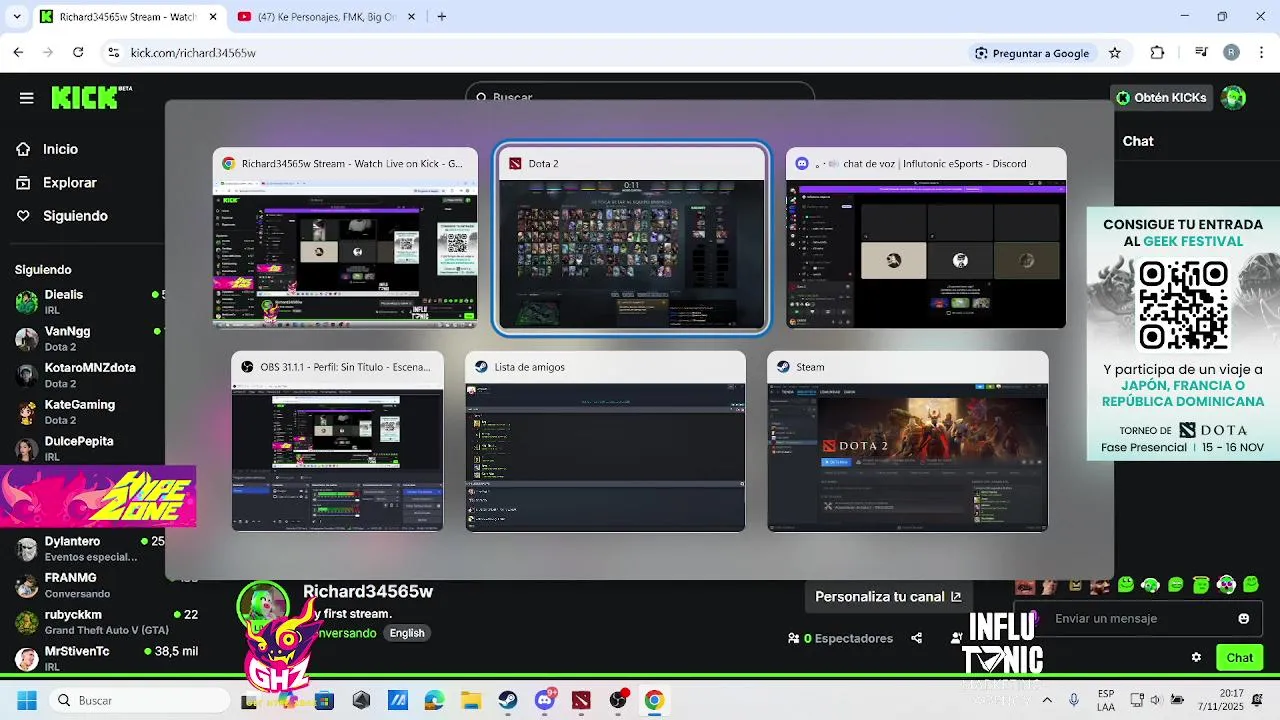
Task: Click the Richard34565w channel name
Action: click(368, 592)
